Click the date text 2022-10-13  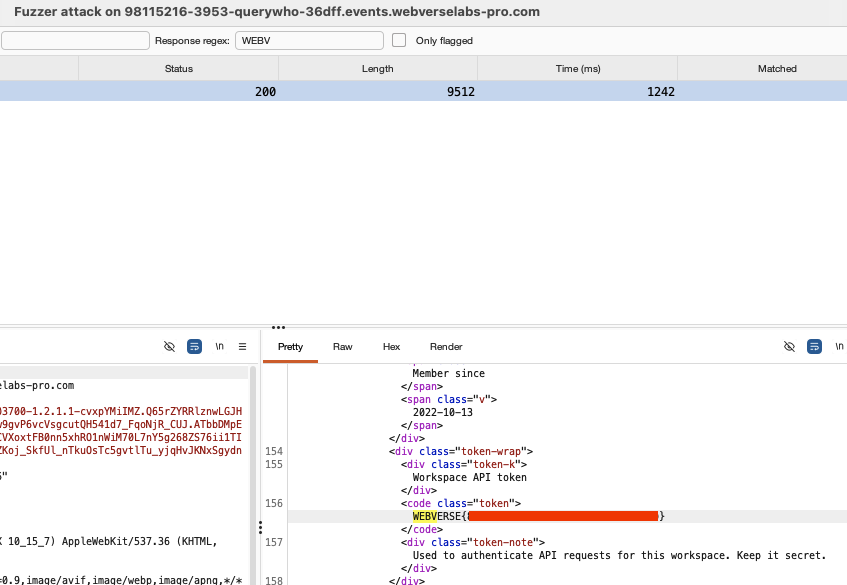click(x=442, y=412)
